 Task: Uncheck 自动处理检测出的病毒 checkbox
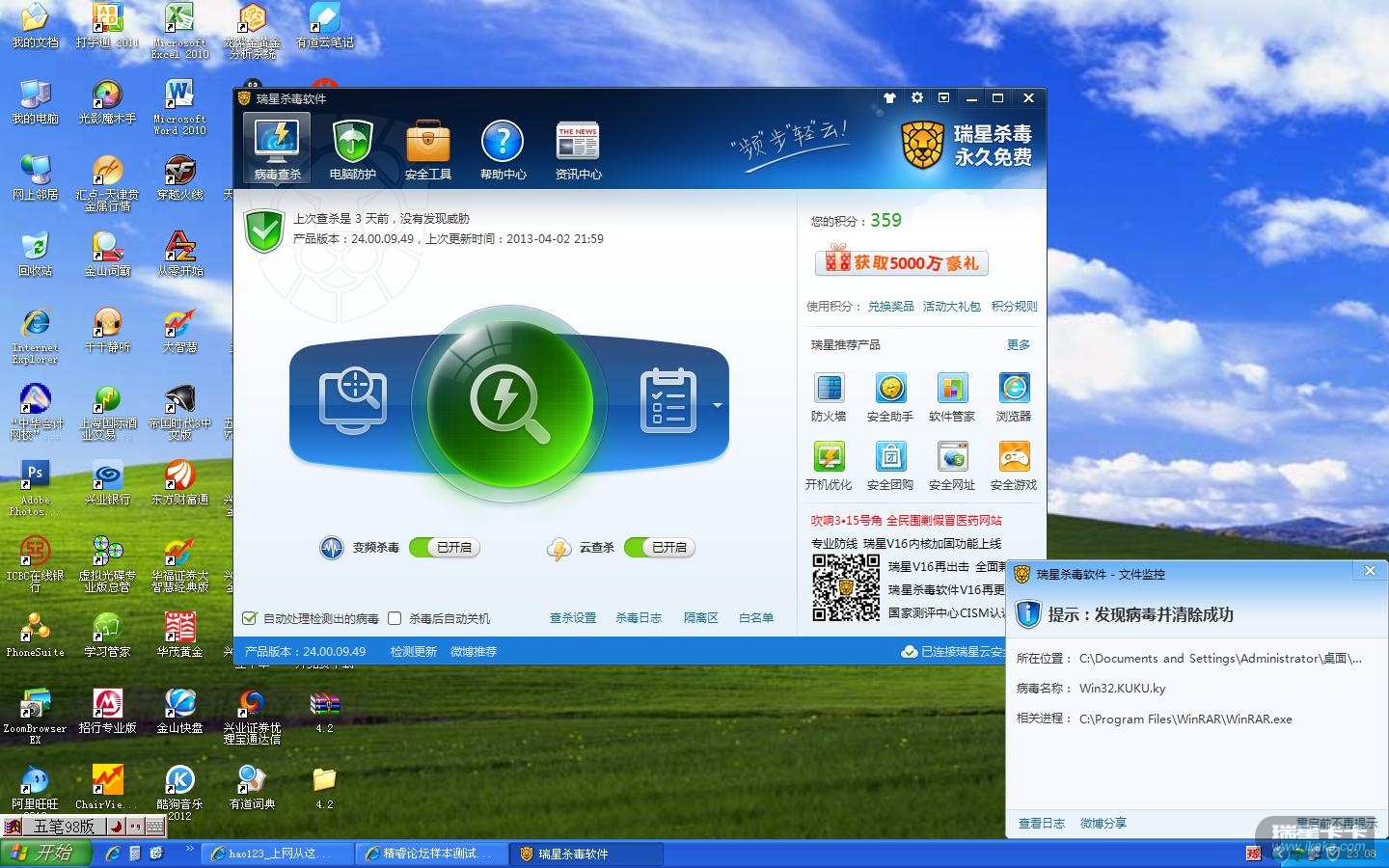point(250,618)
